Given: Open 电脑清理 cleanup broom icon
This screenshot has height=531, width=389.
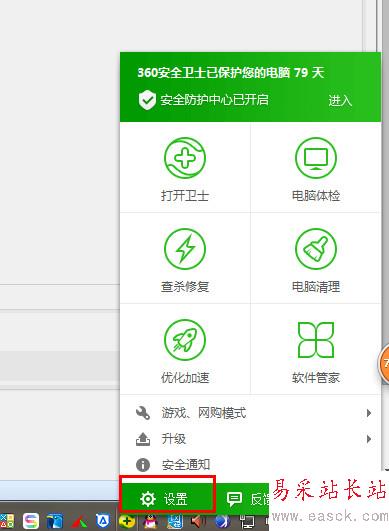Looking at the screenshot, I should point(316,249).
